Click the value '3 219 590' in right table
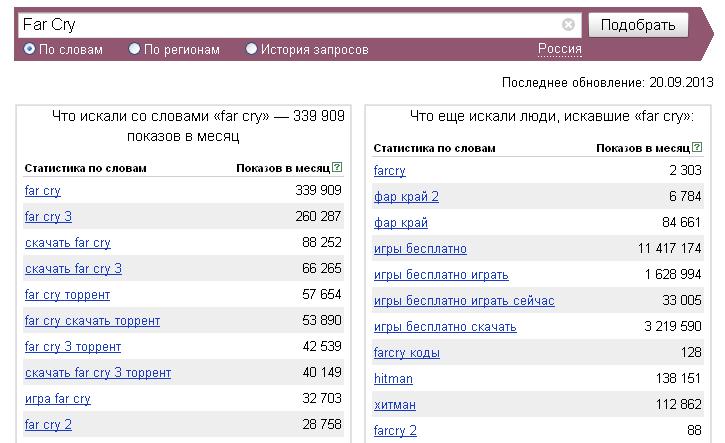This screenshot has height=443, width=725. pos(673,326)
